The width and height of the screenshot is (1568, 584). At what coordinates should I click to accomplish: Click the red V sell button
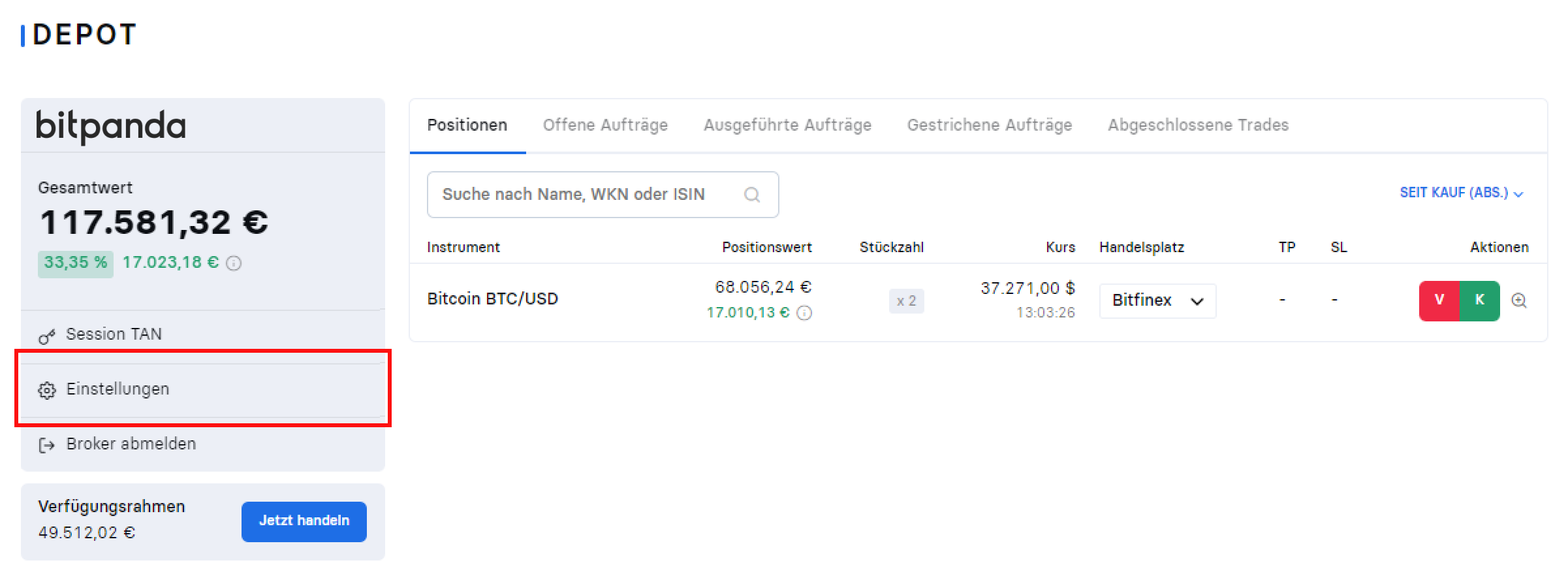pyautogui.click(x=1439, y=300)
